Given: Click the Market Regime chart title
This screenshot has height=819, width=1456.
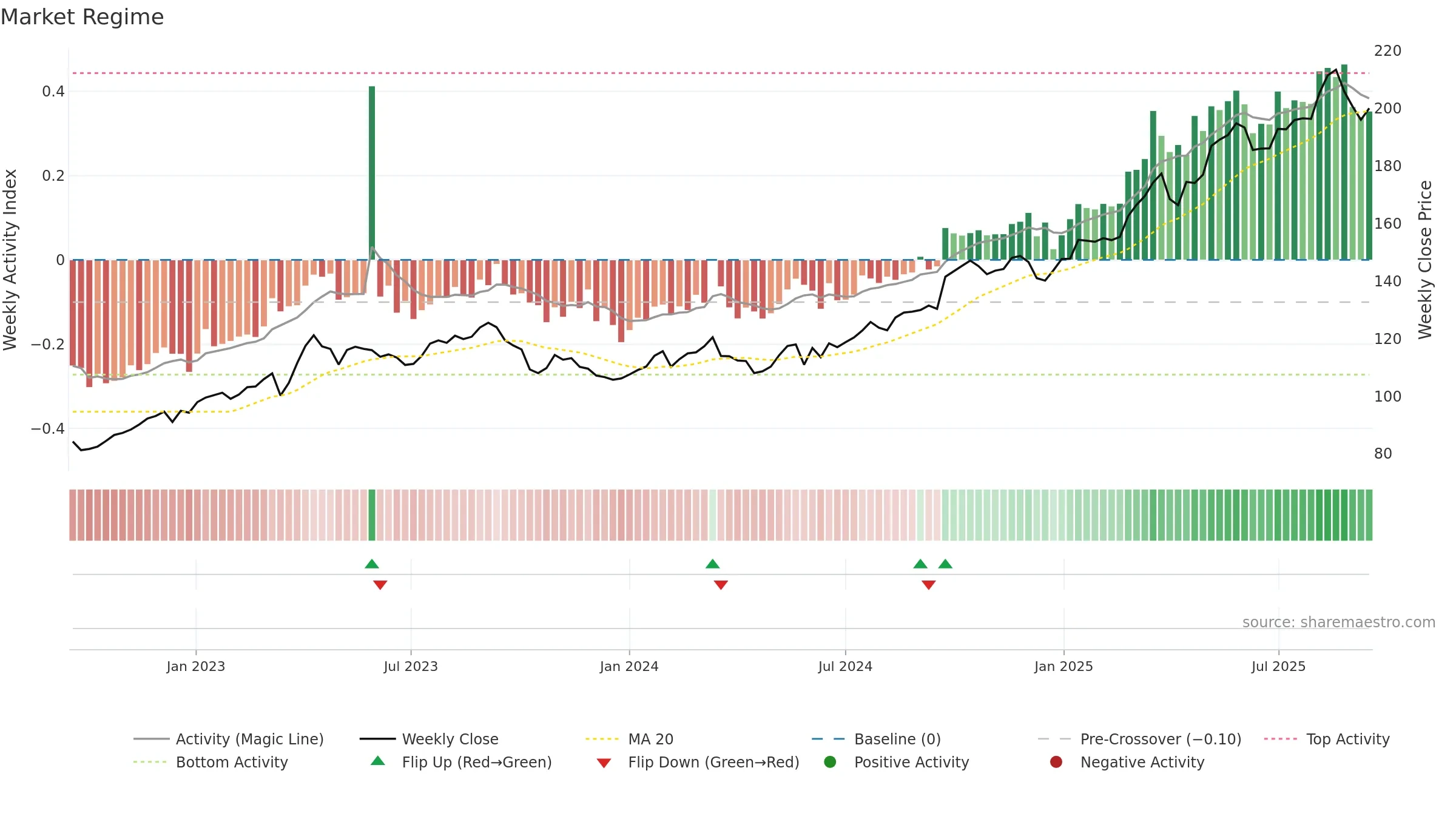Looking at the screenshot, I should pos(82,17).
